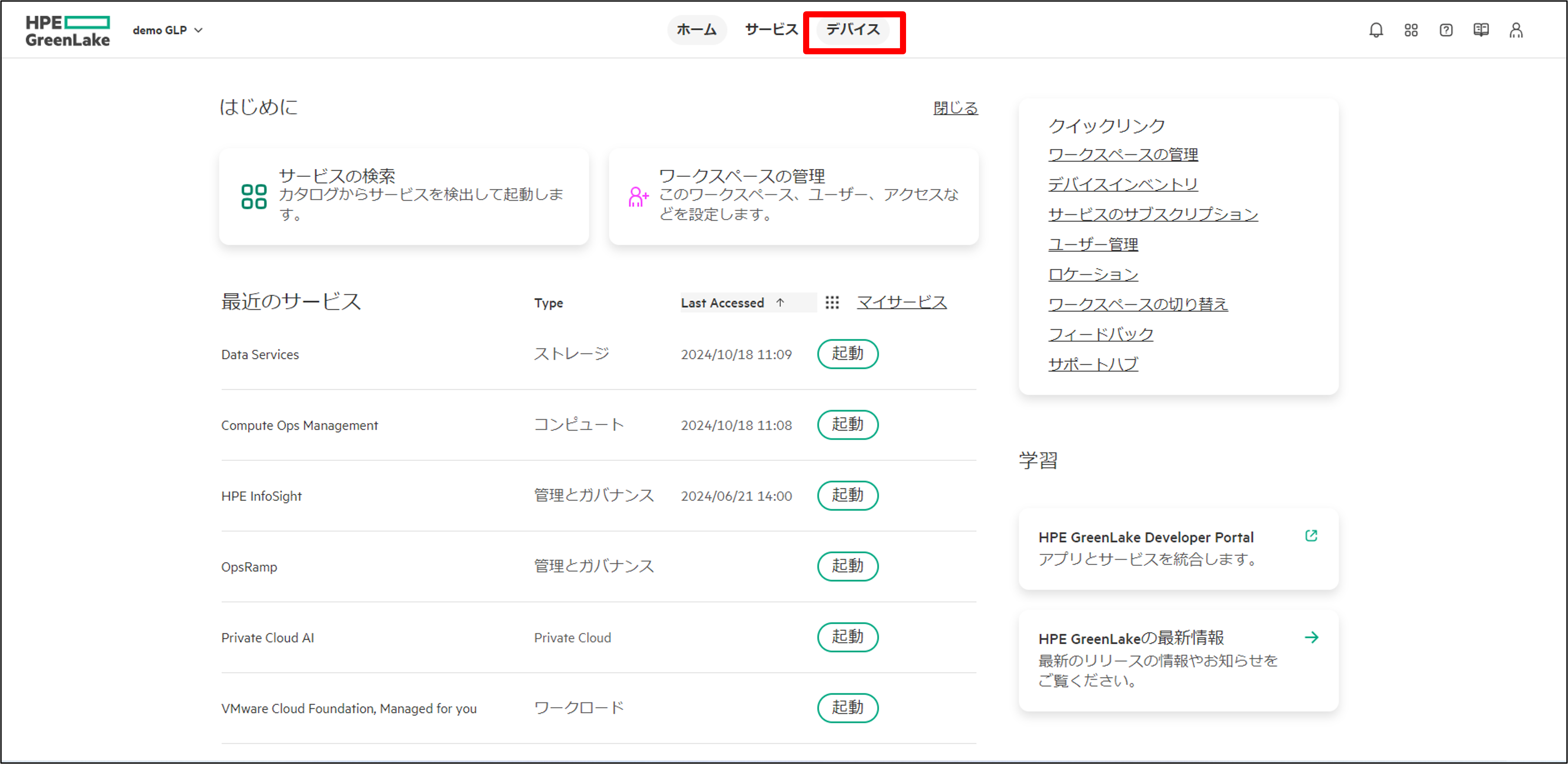Screen dimensions: 1568x764
Task: Click the arrow icon on HPE GreenLakeの最新情報 card
Action: [x=1311, y=637]
